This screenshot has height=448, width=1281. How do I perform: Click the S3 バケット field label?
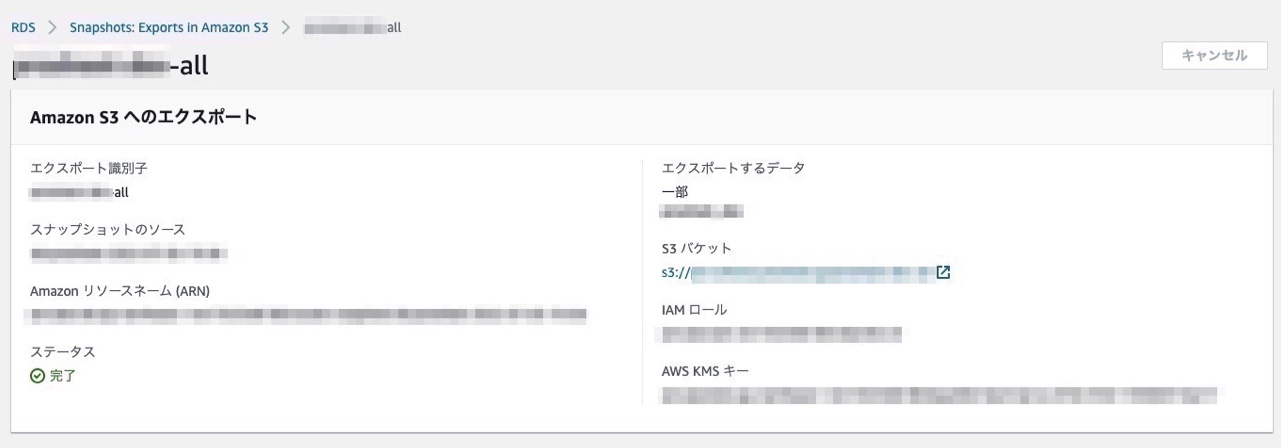click(x=697, y=248)
